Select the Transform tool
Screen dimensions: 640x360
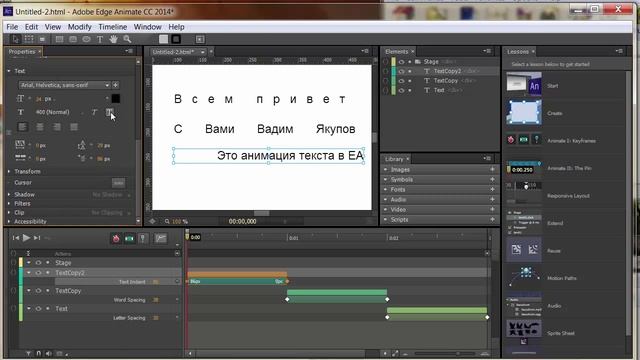pos(29,39)
